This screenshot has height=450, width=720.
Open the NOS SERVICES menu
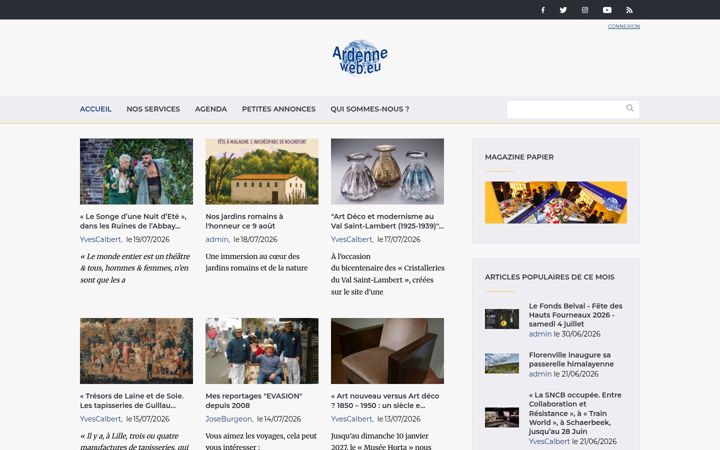point(153,109)
